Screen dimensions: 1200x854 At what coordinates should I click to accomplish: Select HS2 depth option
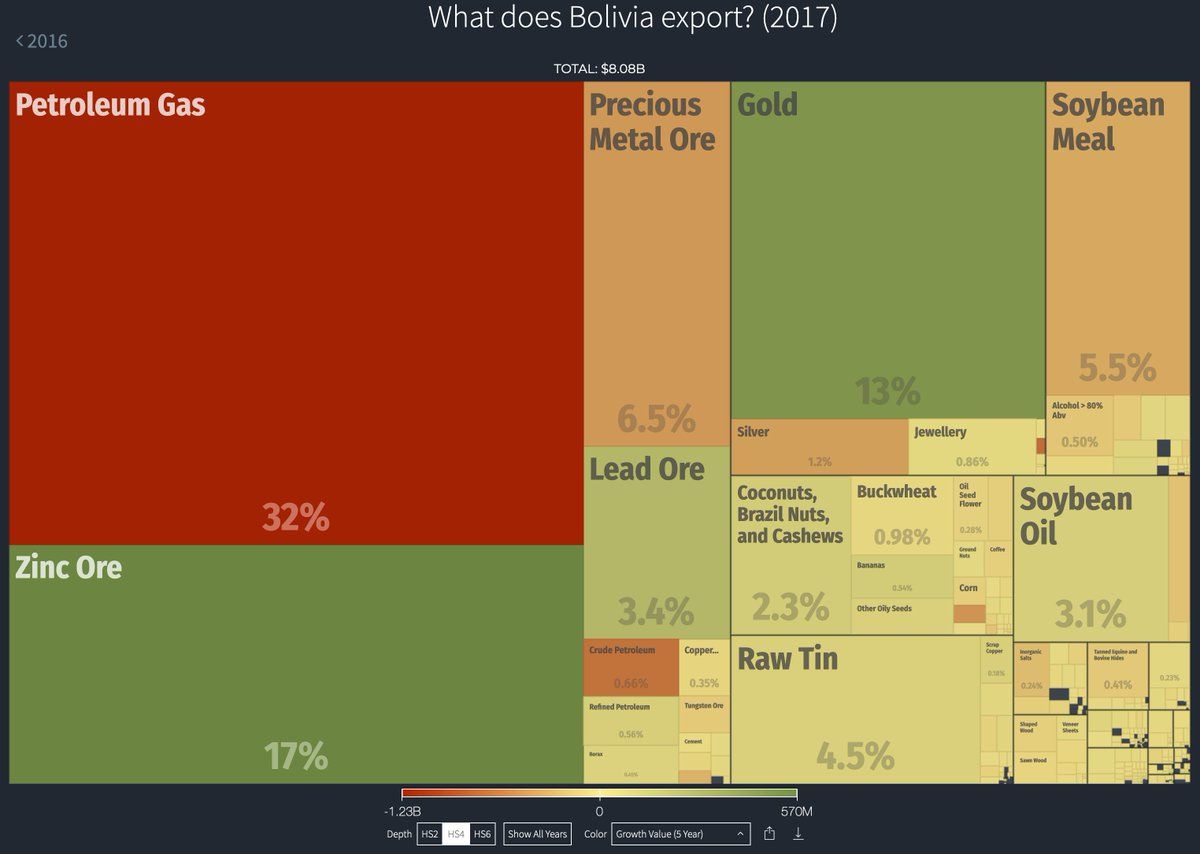(x=430, y=834)
